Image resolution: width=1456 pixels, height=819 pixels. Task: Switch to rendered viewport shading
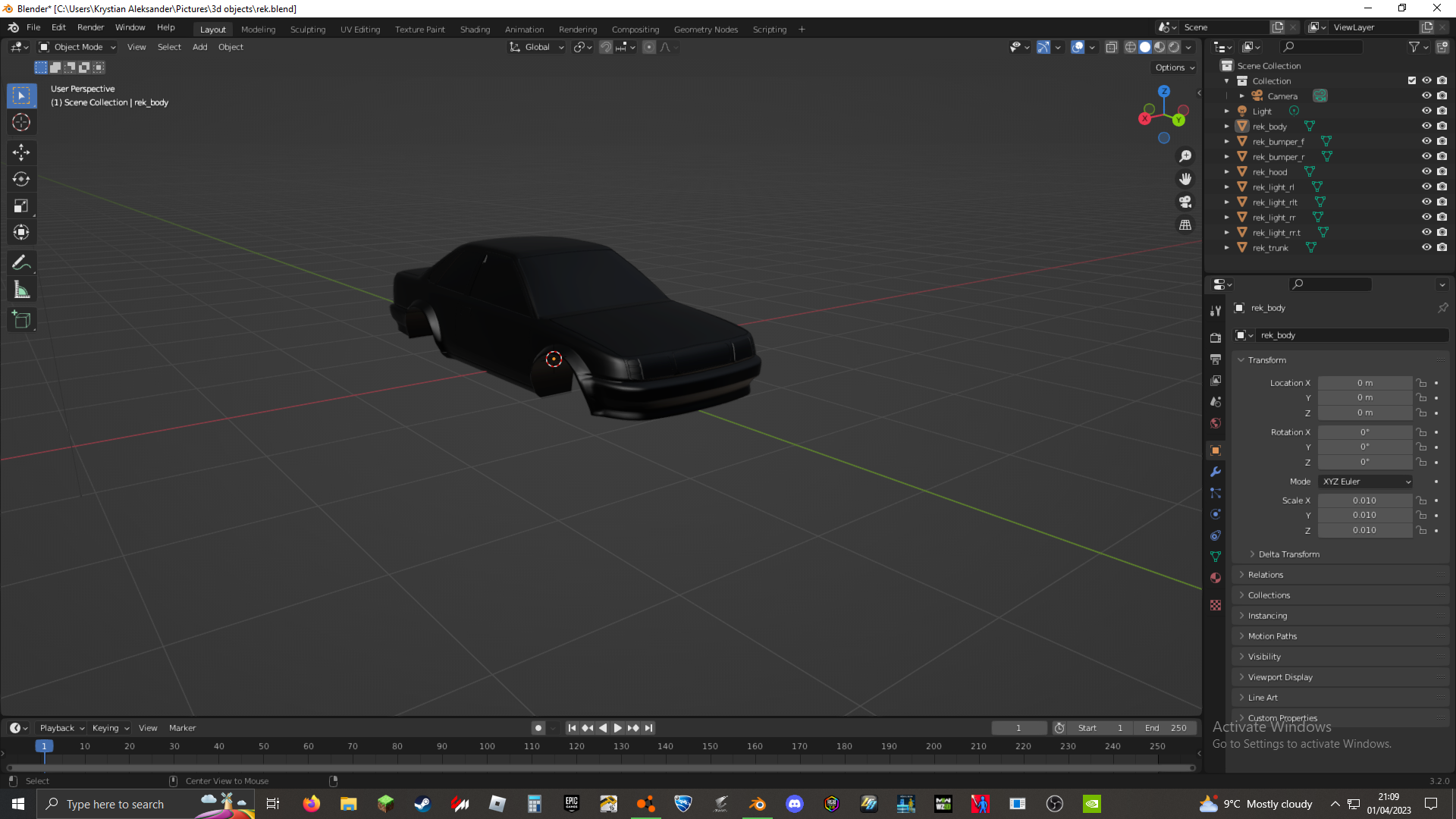point(1174,47)
